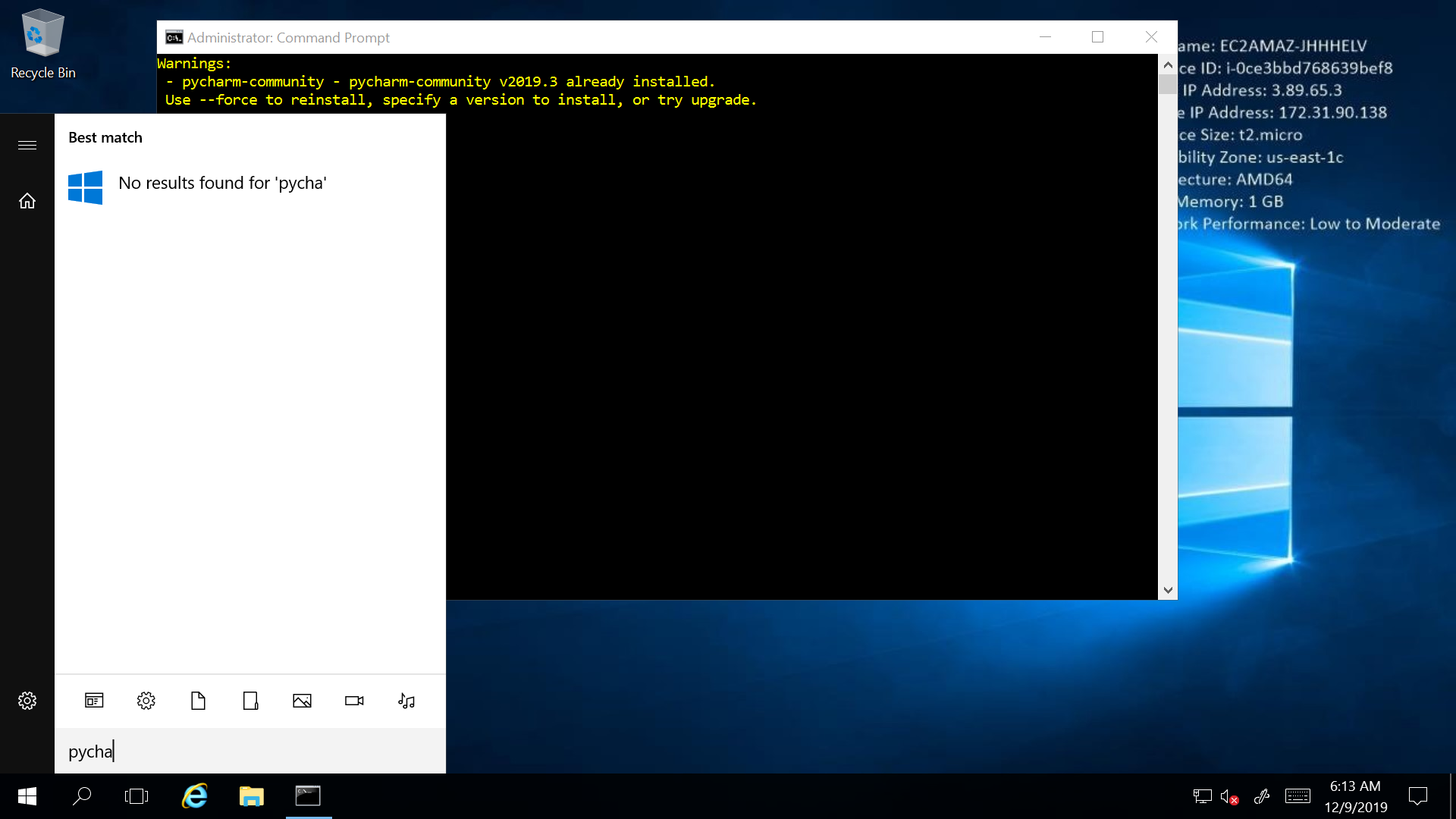The height and width of the screenshot is (819, 1456).
Task: Filter search results by Apps
Action: click(94, 701)
